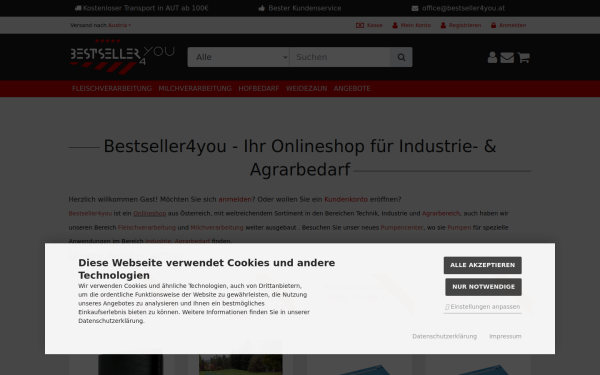Screen dimensions: 600x375
Task: Click Bester Kundenservice text
Action: [x=305, y=8]
